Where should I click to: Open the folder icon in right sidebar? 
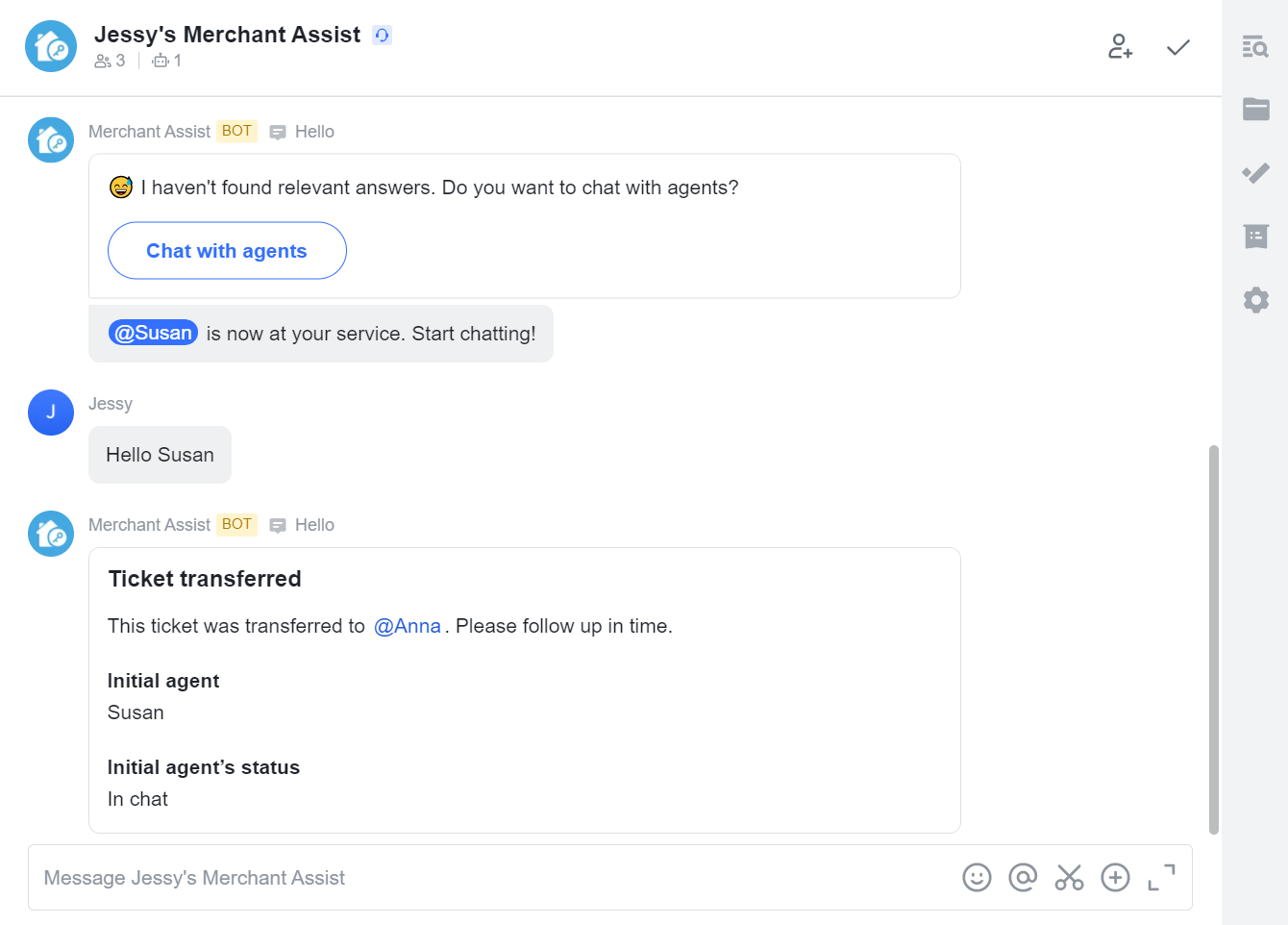(1255, 110)
